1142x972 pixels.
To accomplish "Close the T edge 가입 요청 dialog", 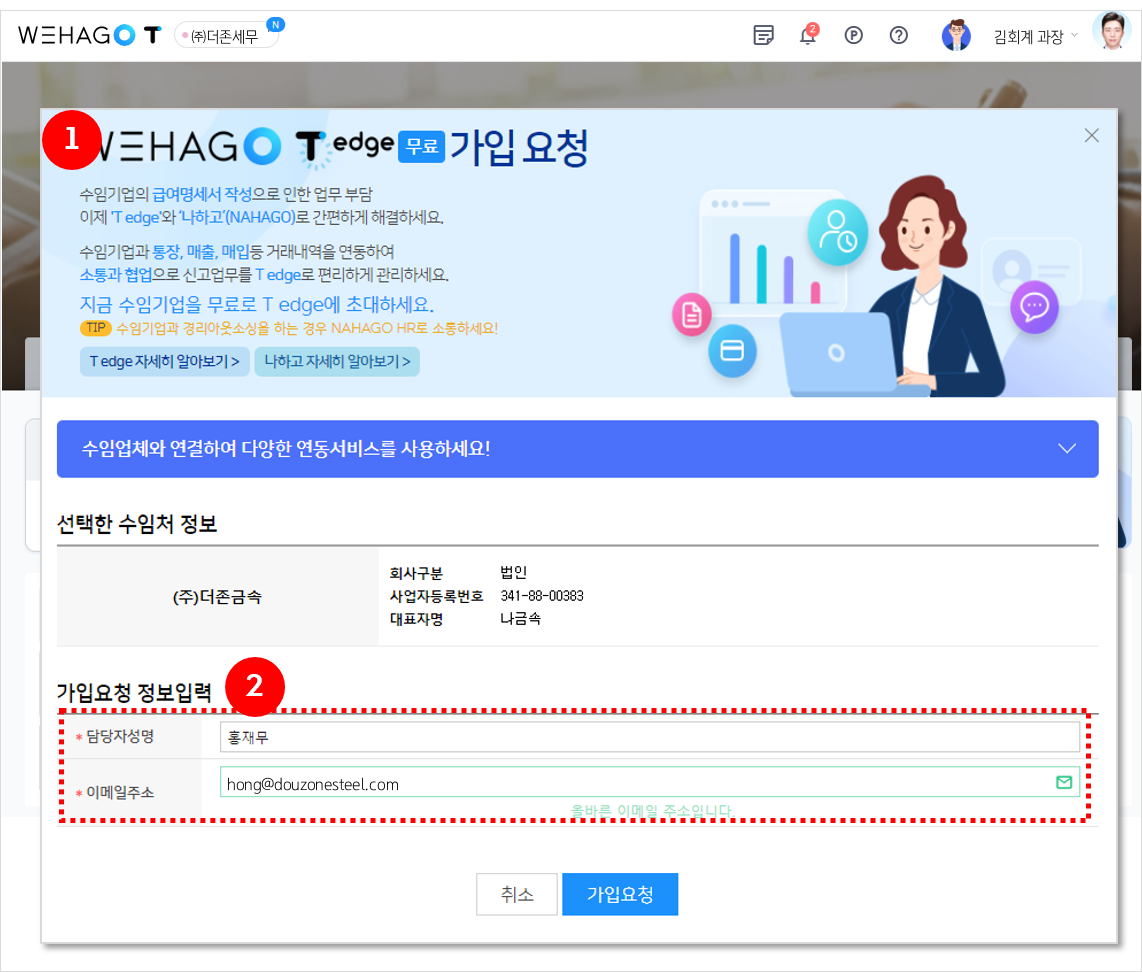I will pos(1092,136).
